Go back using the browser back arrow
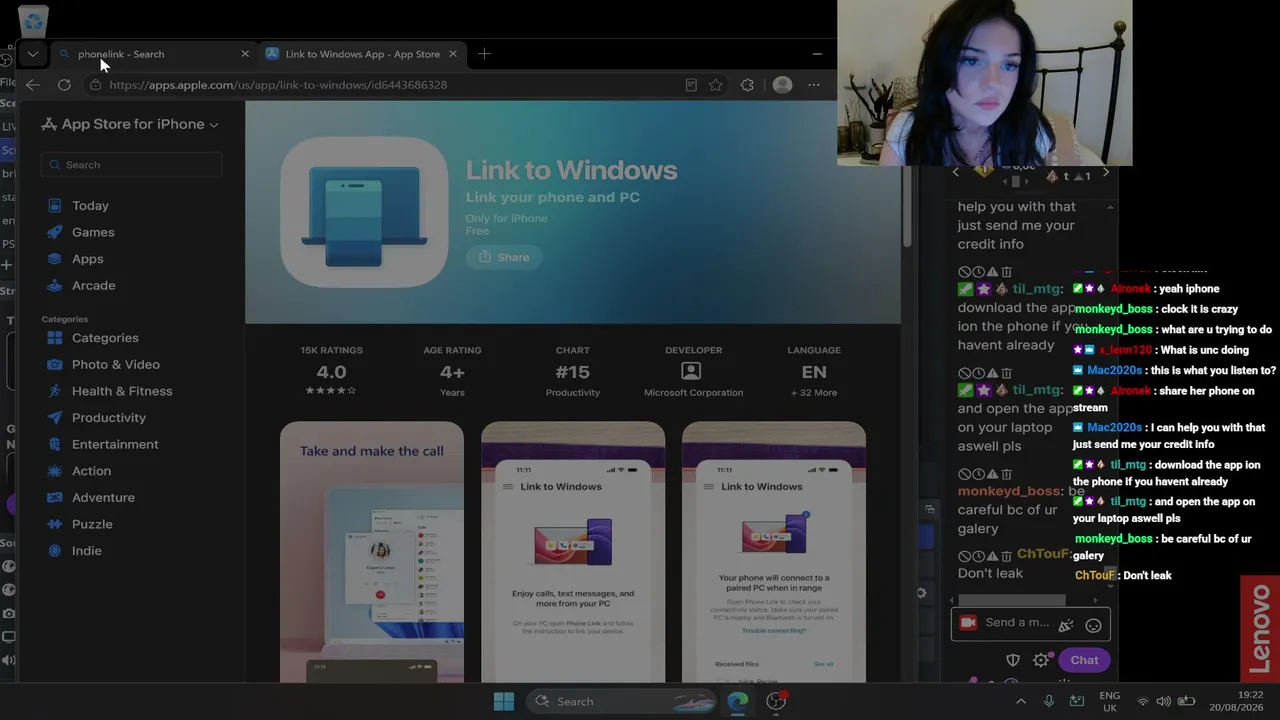1280x720 pixels. 33,85
